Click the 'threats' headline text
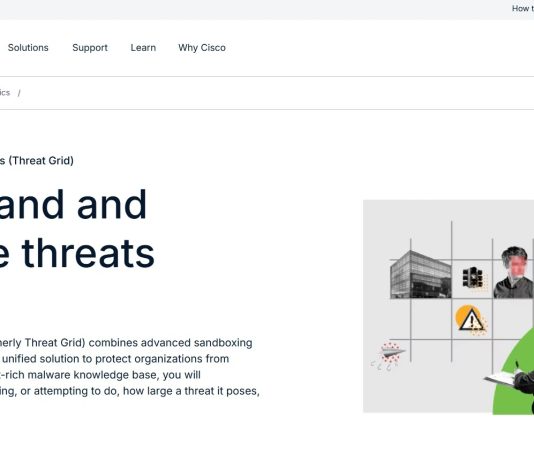The height and width of the screenshot is (462, 534). [x=88, y=254]
